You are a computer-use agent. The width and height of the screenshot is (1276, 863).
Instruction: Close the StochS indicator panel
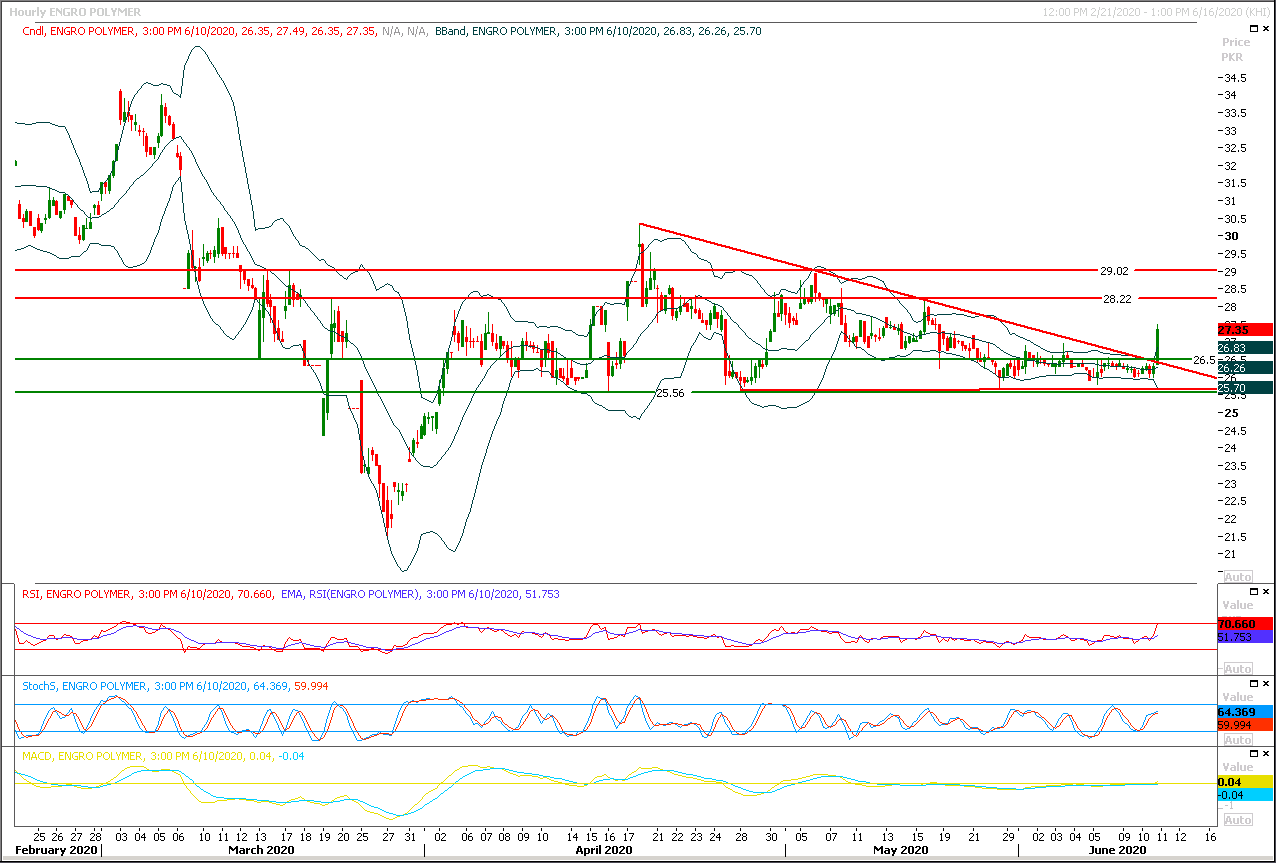click(x=1265, y=684)
